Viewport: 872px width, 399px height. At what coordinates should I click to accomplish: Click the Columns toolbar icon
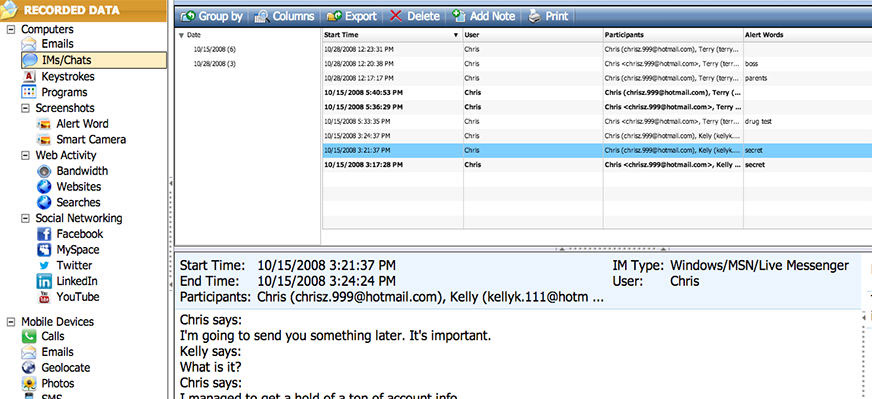point(262,17)
